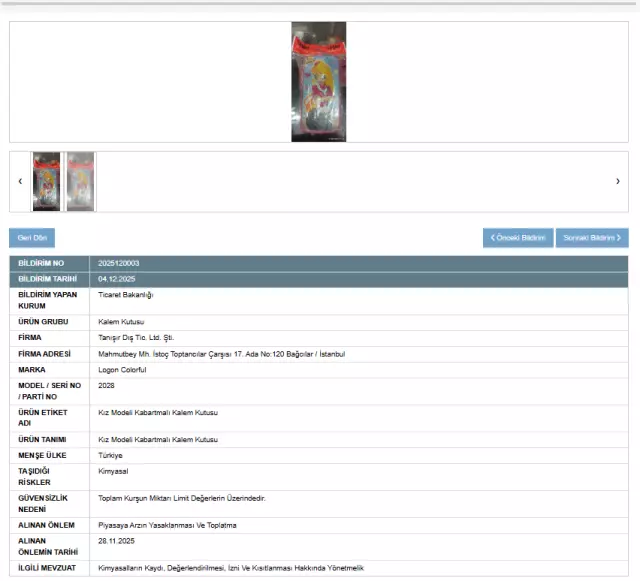This screenshot has width=640, height=581.
Task: Select the second product thumbnail
Action: (x=80, y=181)
